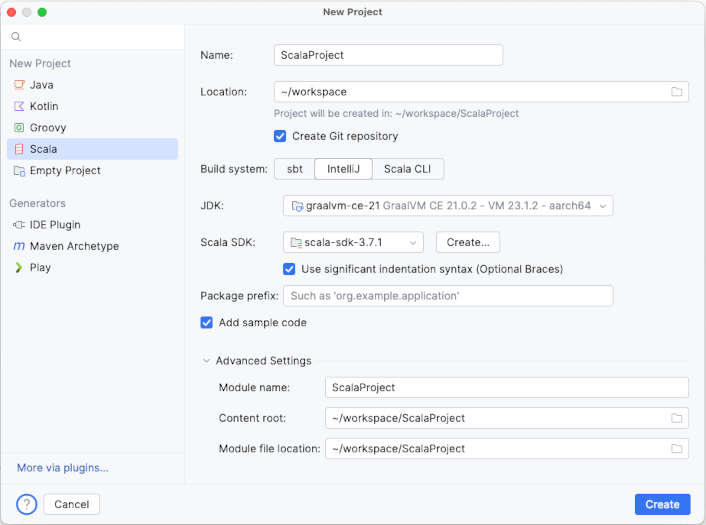Select Maven Archetype generator
This screenshot has width=706, height=525.
(x=92, y=246)
